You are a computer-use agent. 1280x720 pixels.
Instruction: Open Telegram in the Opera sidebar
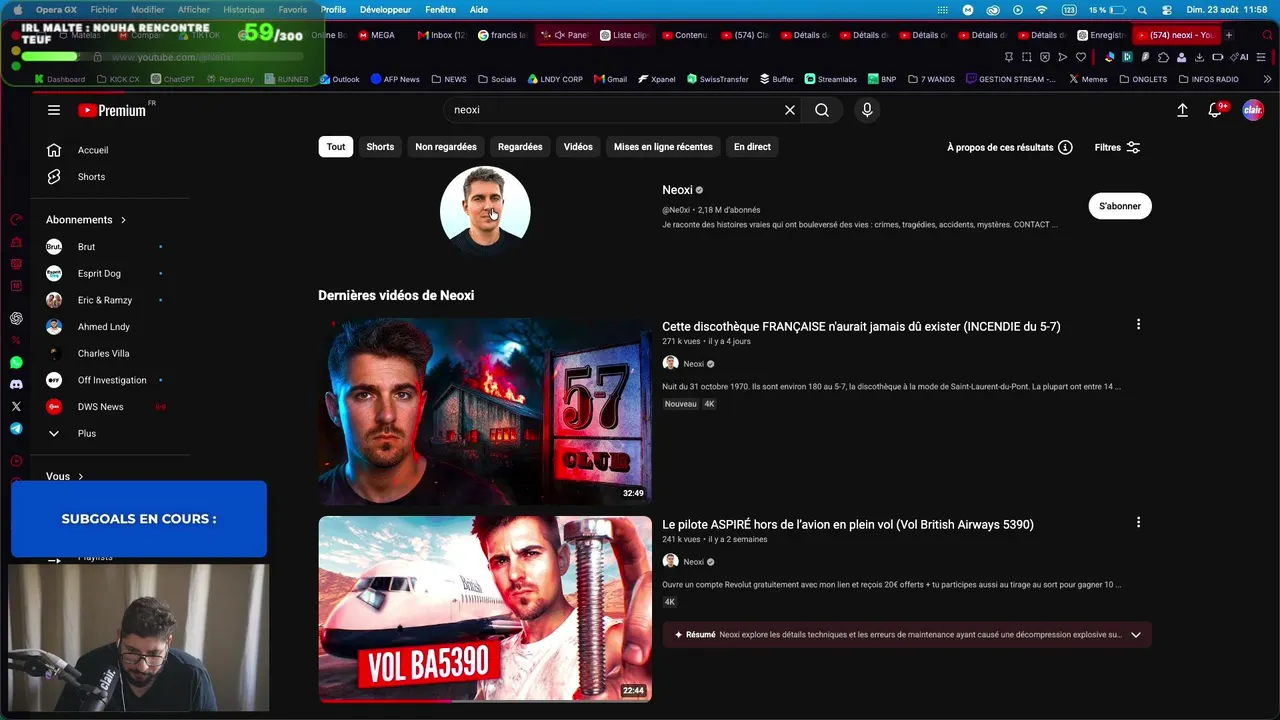tap(16, 428)
